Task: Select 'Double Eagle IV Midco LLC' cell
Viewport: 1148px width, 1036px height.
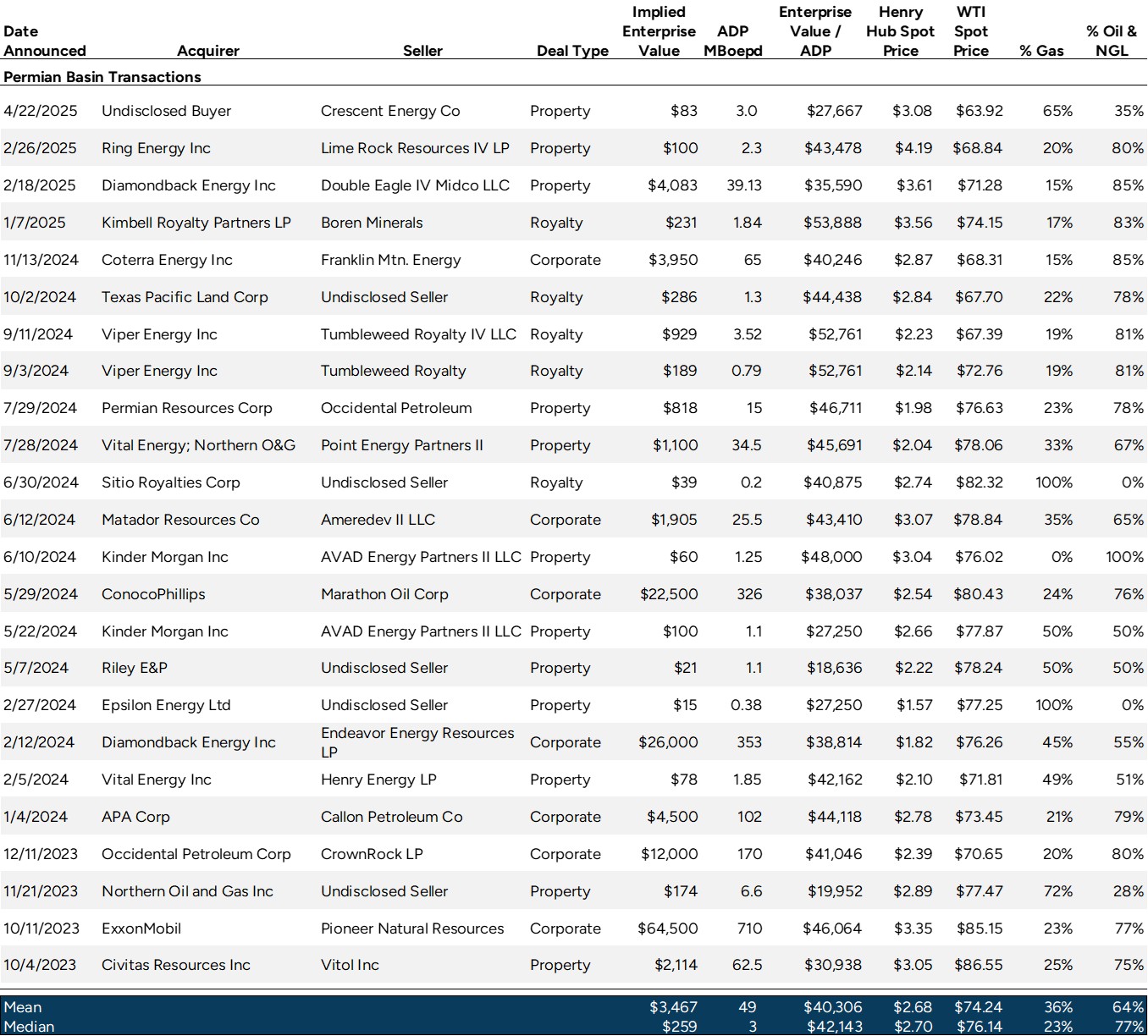Action: [x=415, y=185]
